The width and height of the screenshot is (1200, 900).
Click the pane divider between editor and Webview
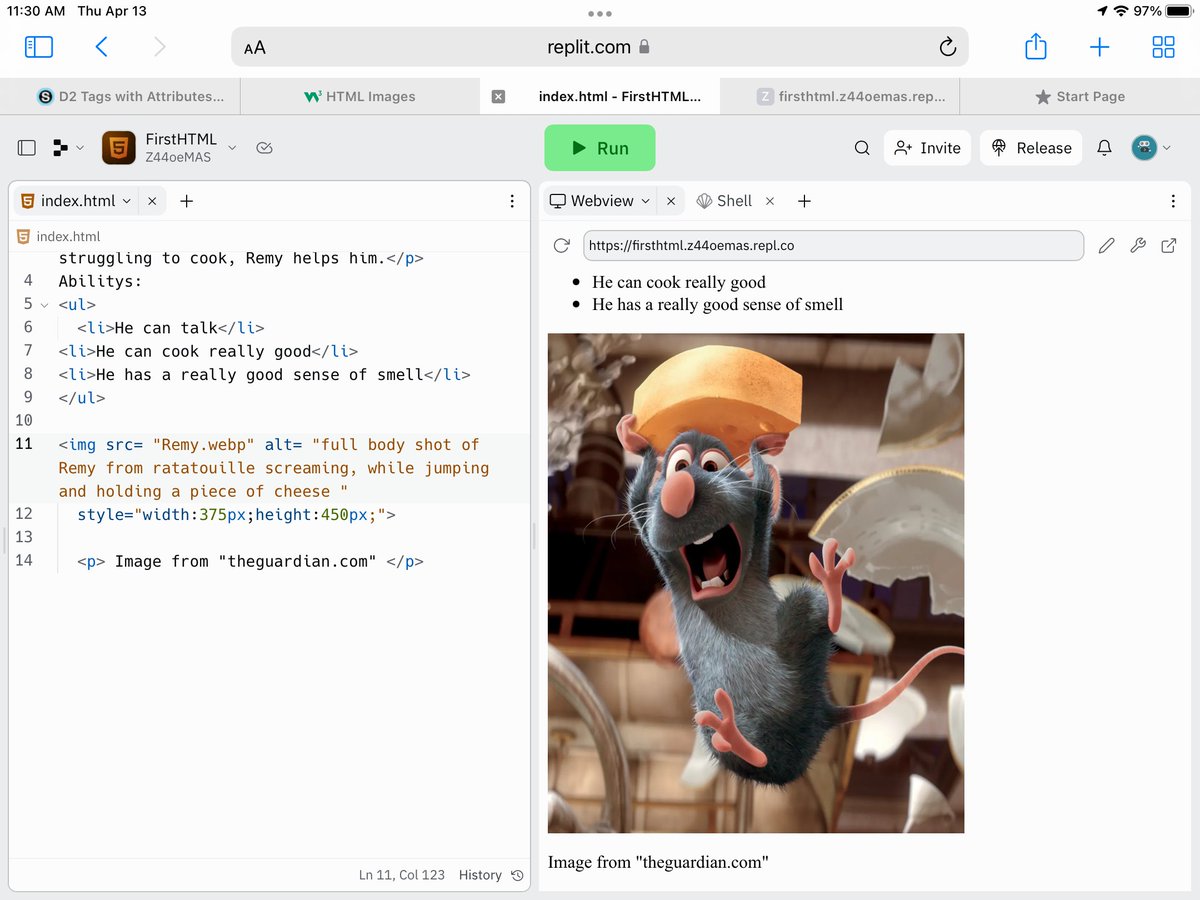point(535,536)
